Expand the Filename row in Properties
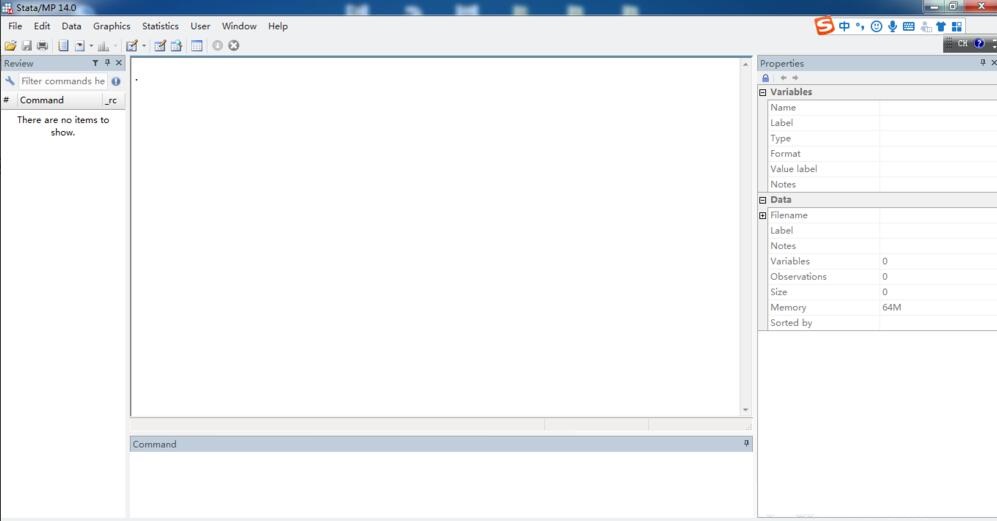The width and height of the screenshot is (997, 521). [763, 215]
